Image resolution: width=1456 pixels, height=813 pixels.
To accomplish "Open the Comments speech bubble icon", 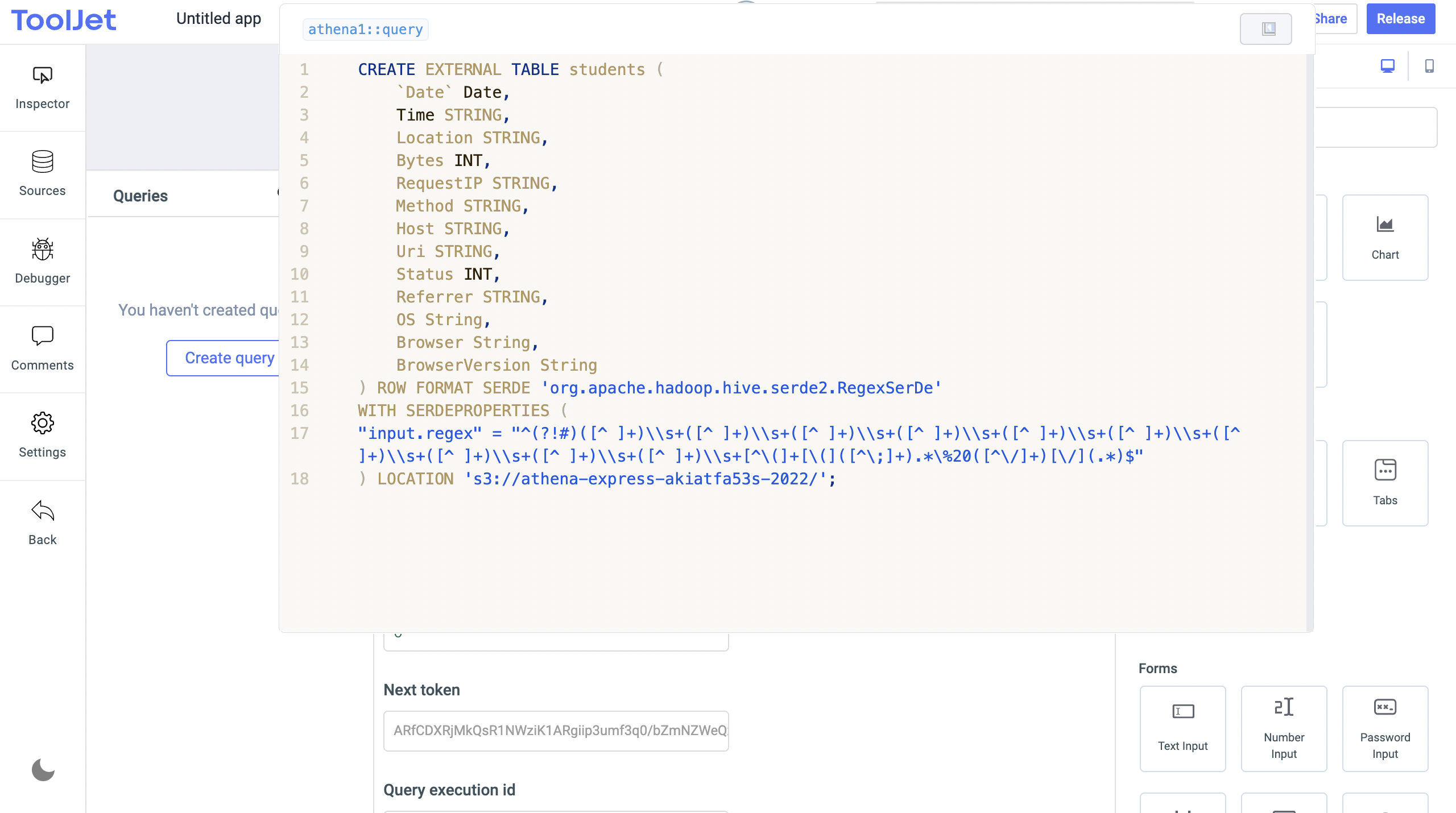I will coord(43,336).
